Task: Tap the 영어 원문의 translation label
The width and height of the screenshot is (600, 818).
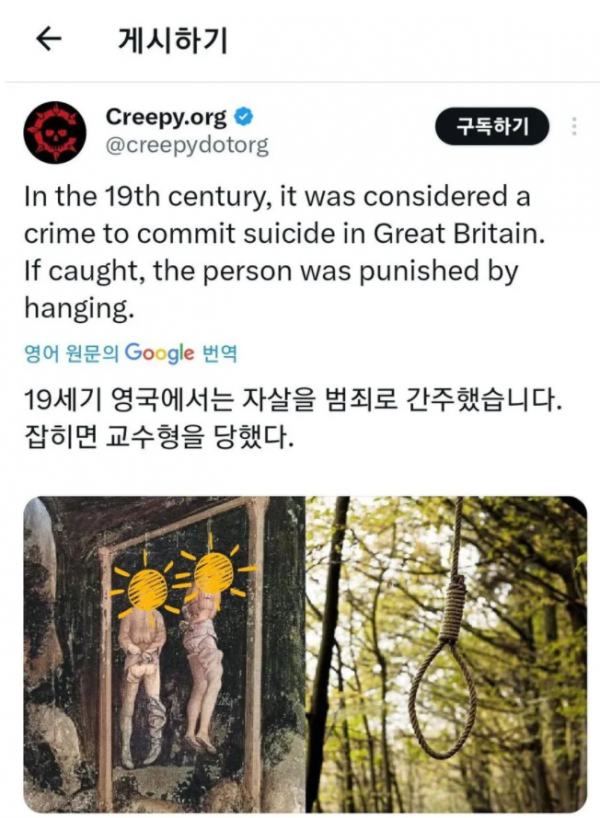Action: [71, 354]
